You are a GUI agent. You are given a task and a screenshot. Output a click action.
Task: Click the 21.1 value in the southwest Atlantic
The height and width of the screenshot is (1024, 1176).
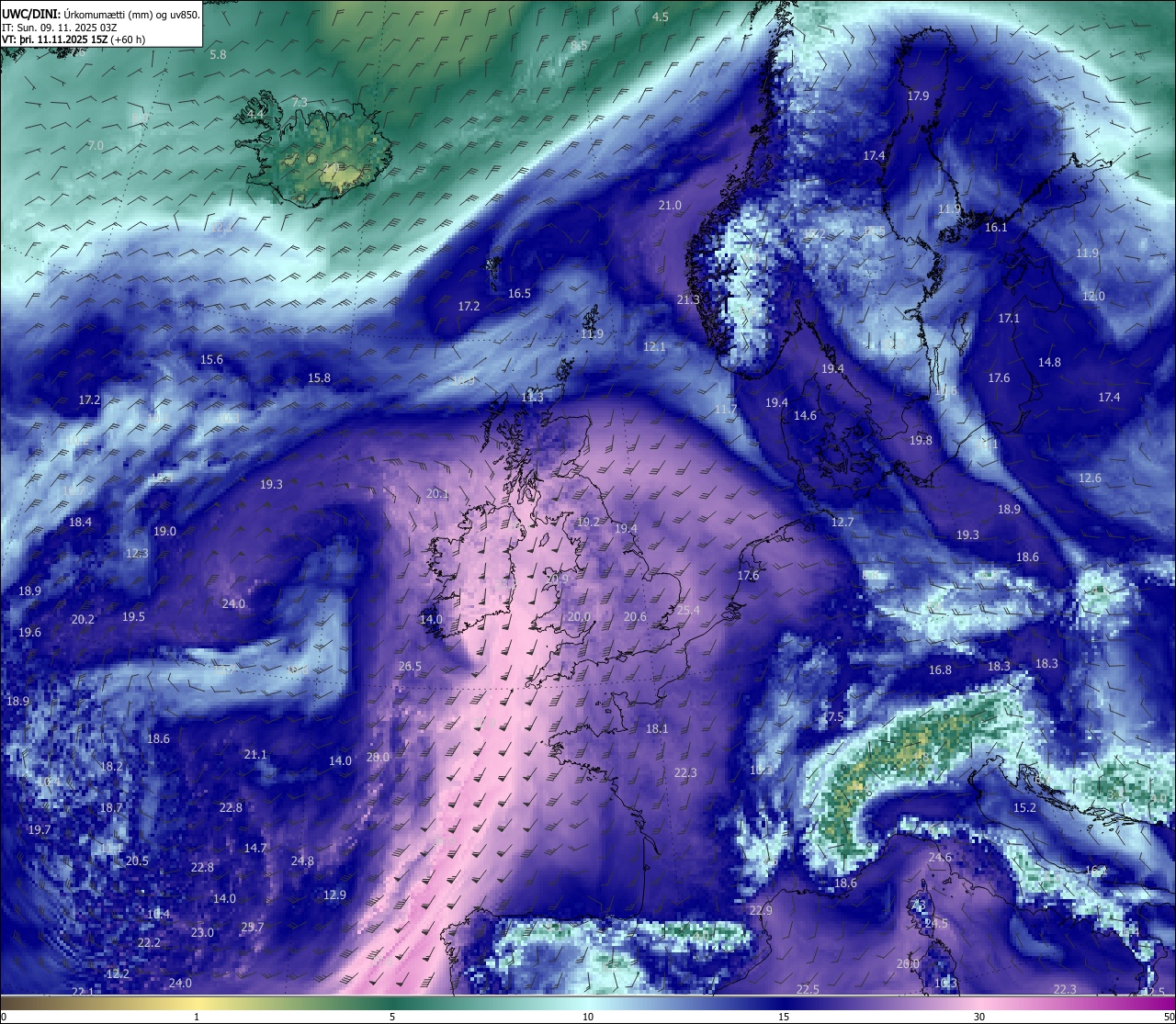click(x=255, y=755)
